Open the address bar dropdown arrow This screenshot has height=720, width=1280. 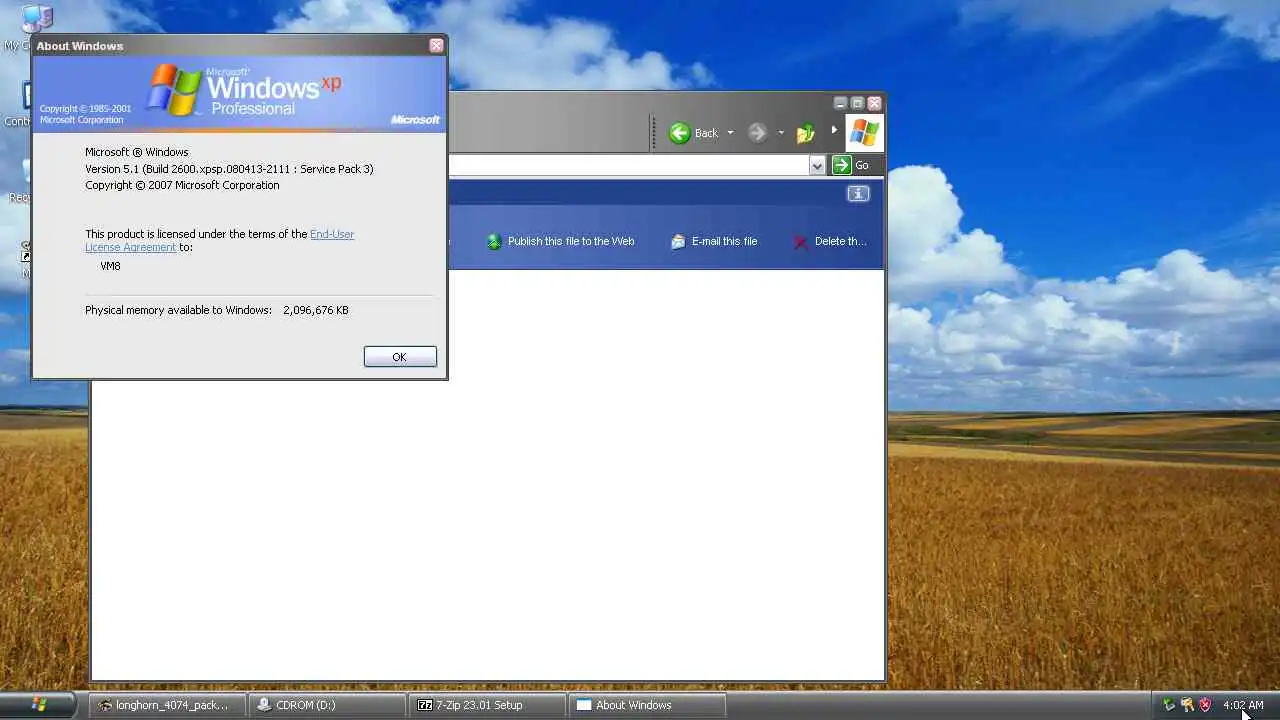pos(817,165)
